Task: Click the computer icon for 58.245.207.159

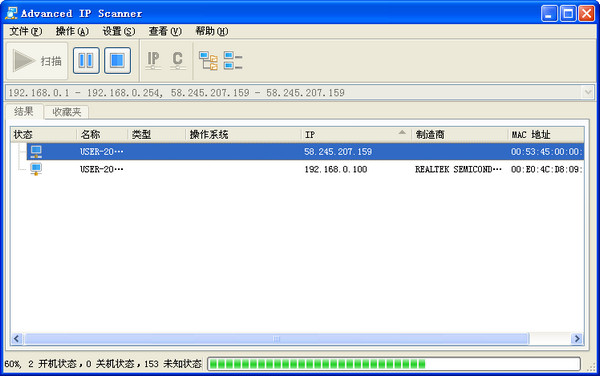Action: coord(36,152)
